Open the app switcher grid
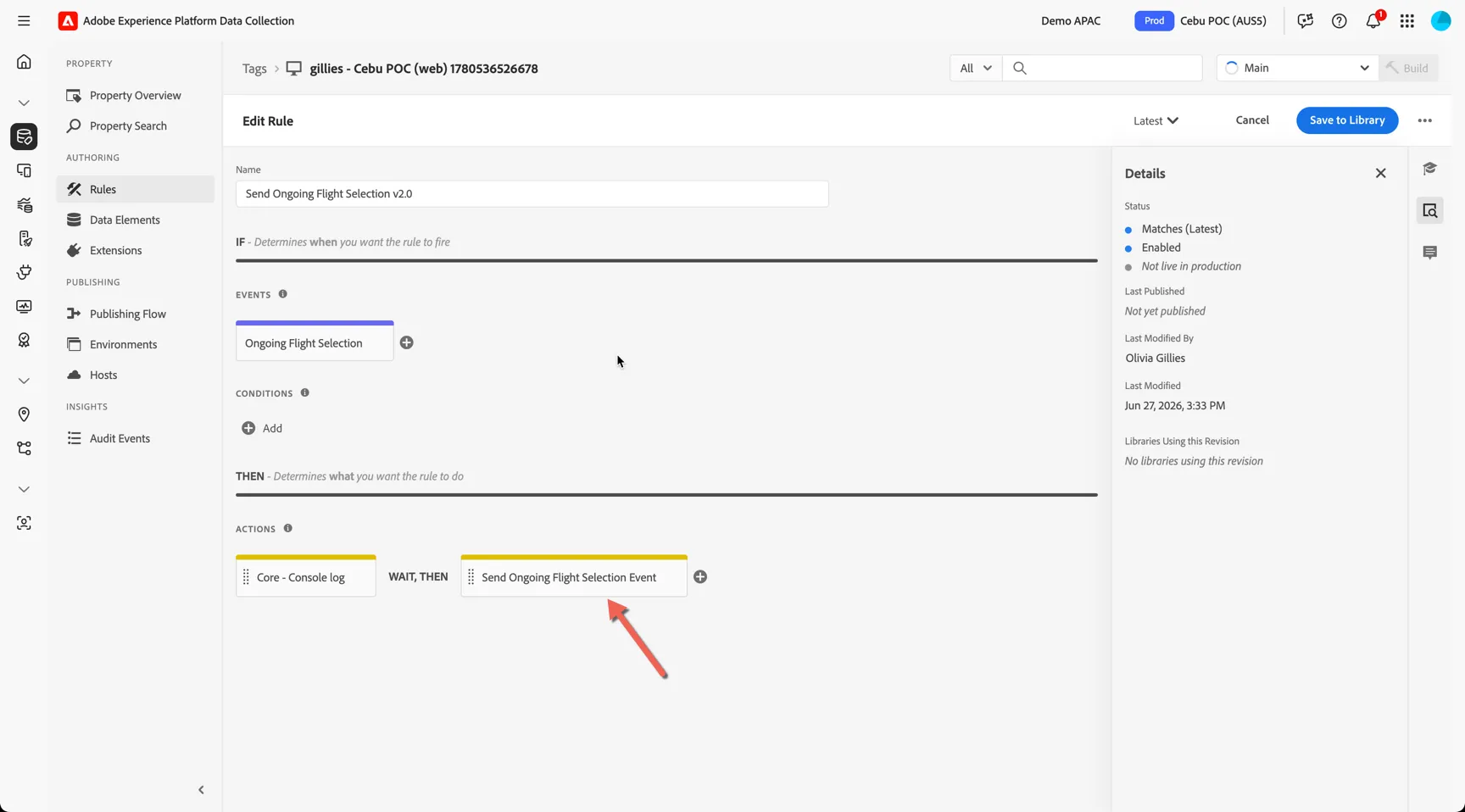Screen dimensions: 1465x812 [1407, 21]
